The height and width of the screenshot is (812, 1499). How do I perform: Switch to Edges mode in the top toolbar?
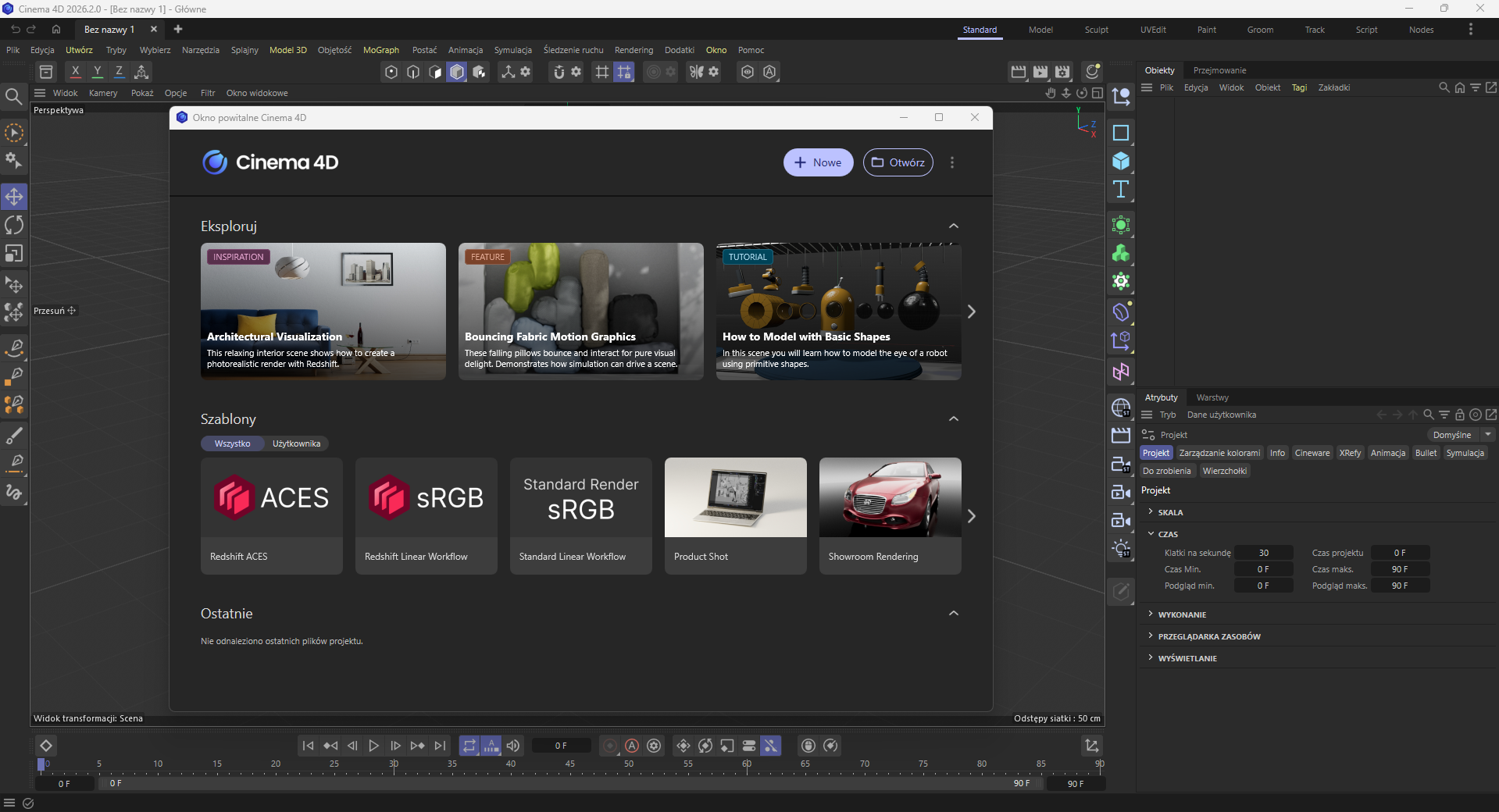413,72
